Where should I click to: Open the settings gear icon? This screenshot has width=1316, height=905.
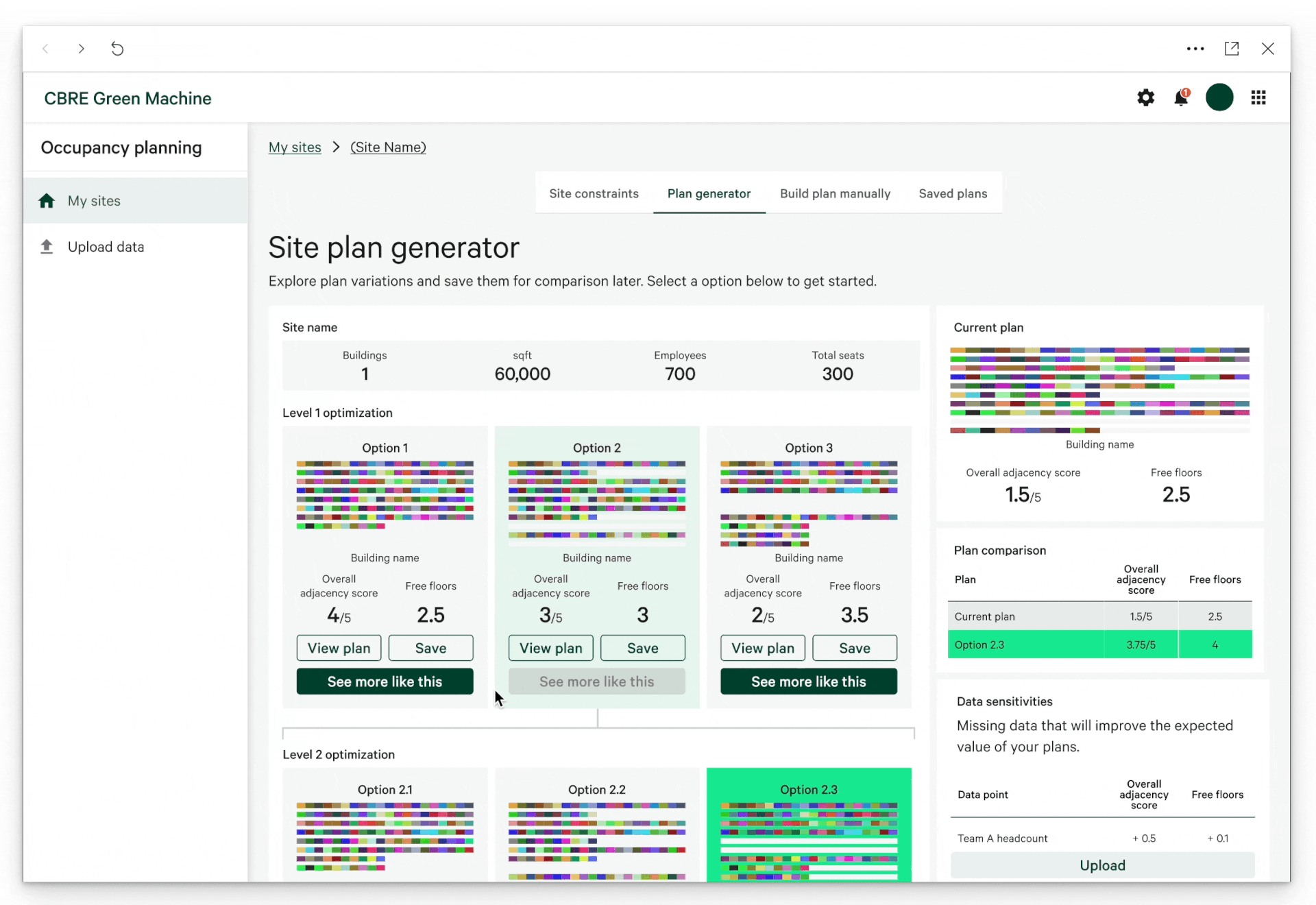(1145, 98)
